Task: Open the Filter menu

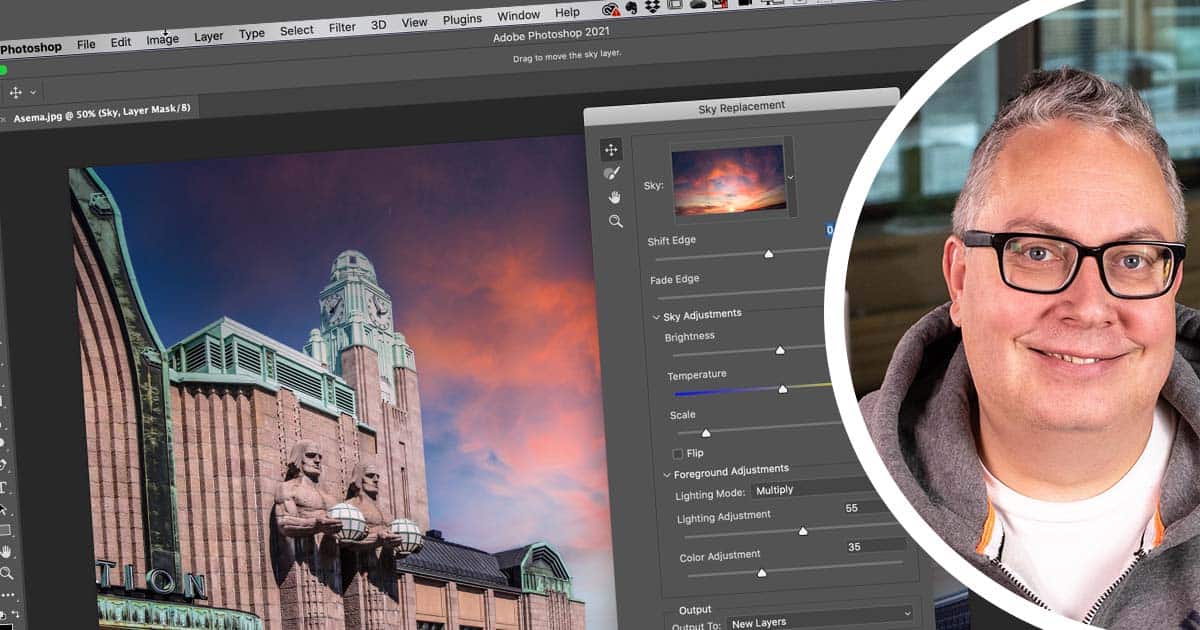Action: pos(342,27)
